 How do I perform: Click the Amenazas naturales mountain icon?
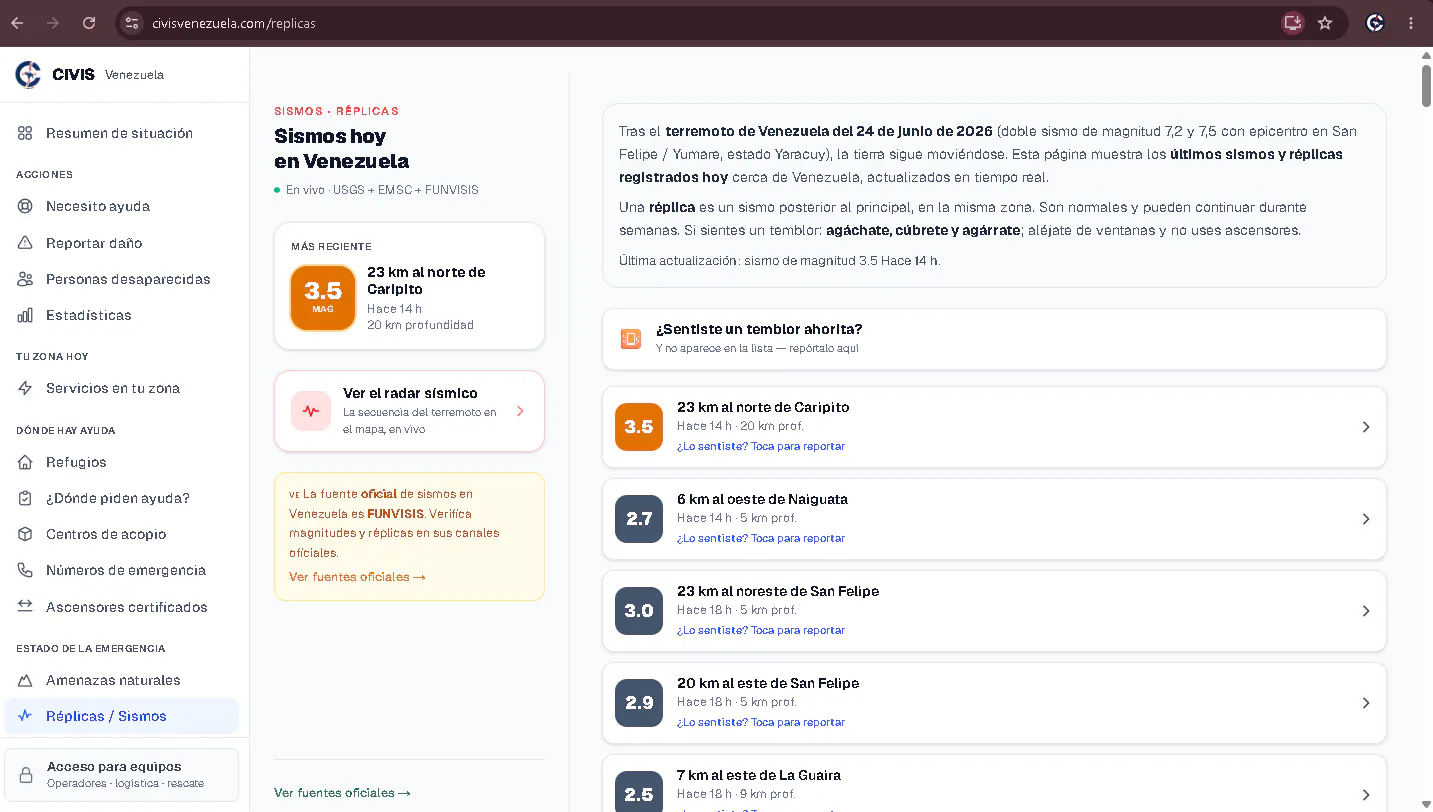(25, 680)
